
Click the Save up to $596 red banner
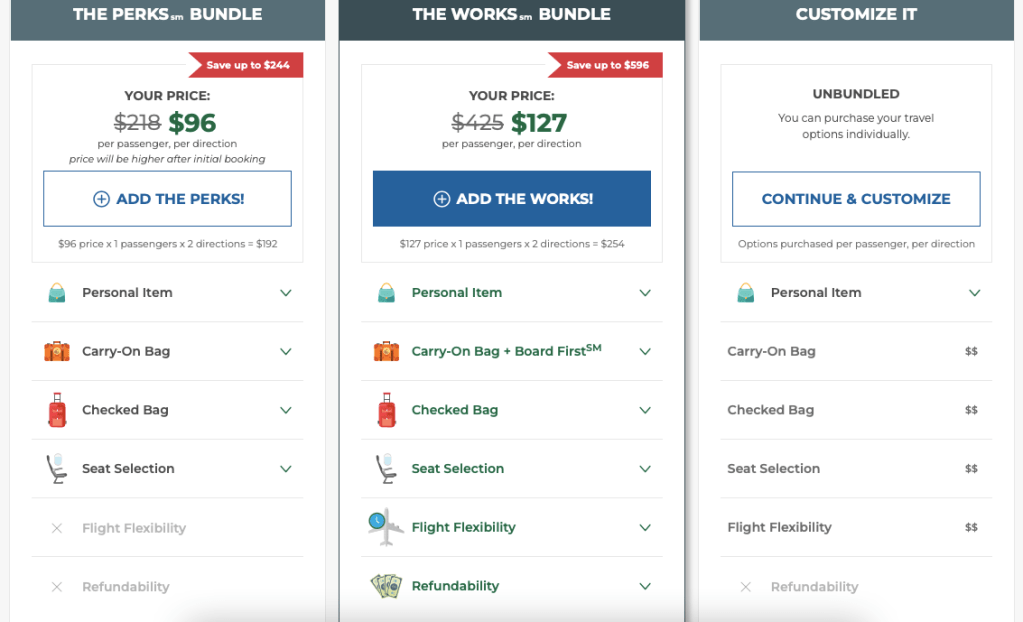pyautogui.click(x=606, y=65)
